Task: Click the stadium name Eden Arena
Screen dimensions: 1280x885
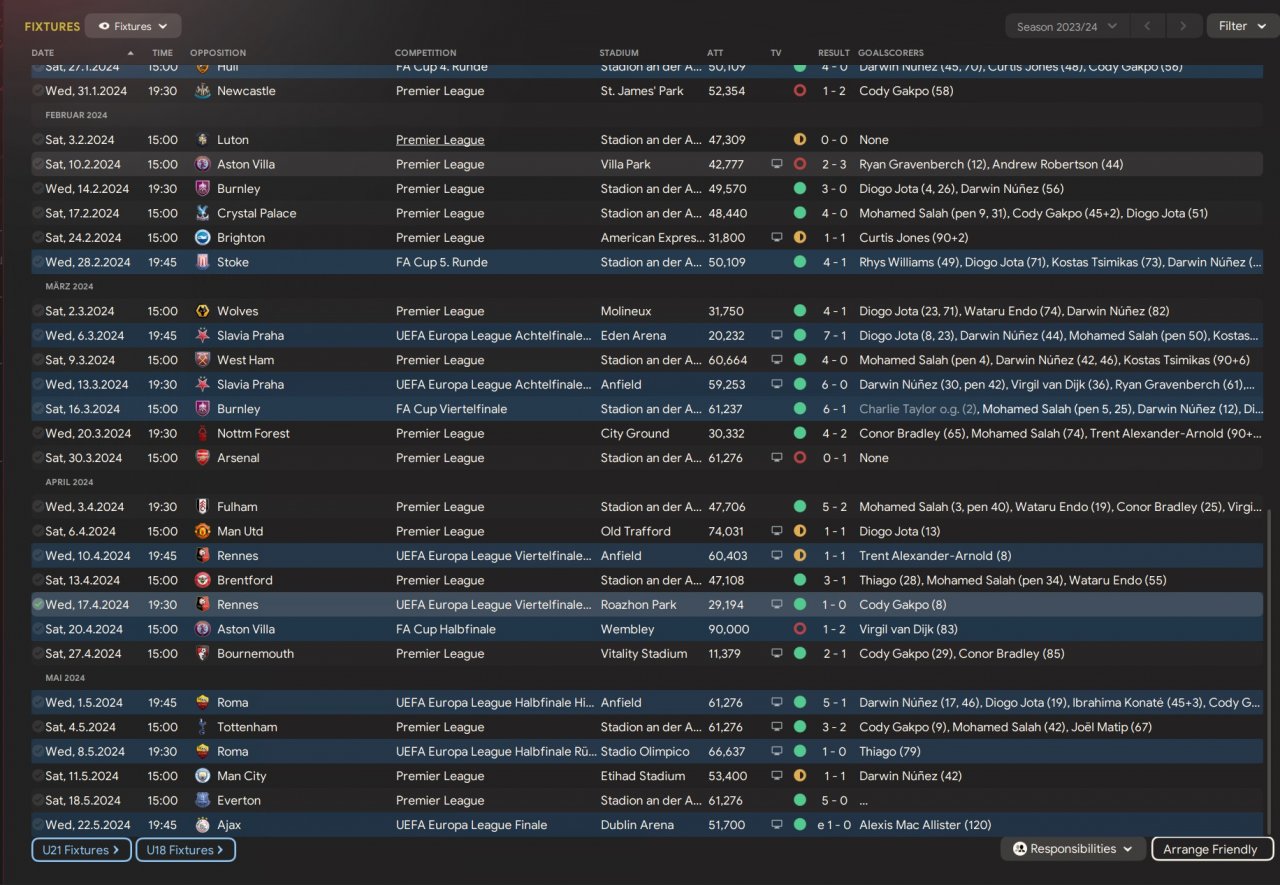Action: pyautogui.click(x=633, y=336)
